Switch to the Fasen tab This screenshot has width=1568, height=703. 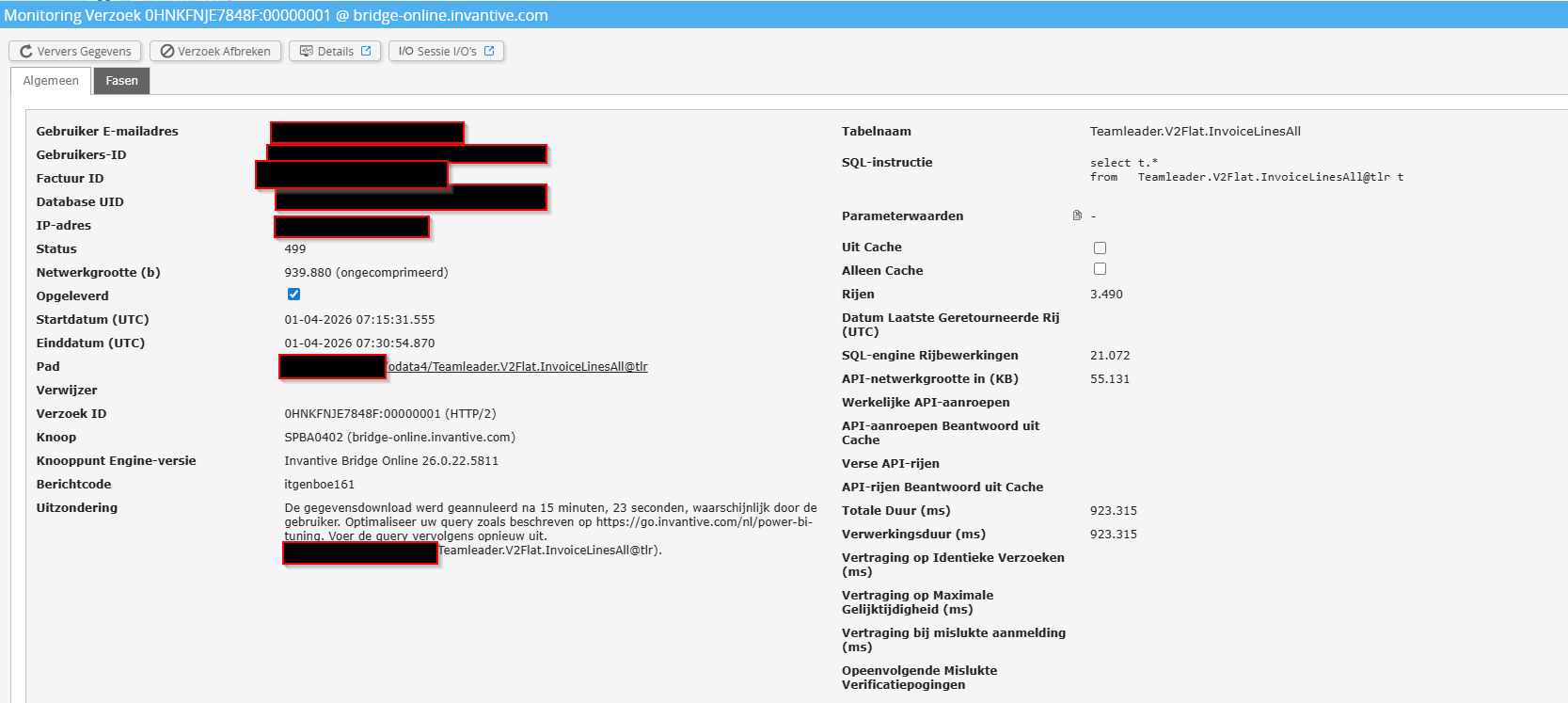point(121,81)
